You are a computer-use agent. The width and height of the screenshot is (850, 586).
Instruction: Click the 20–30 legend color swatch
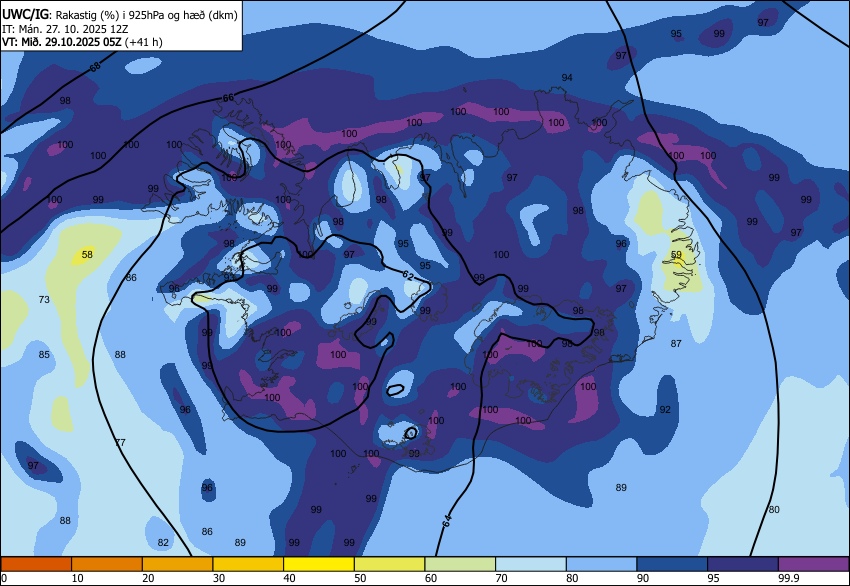pos(177,564)
